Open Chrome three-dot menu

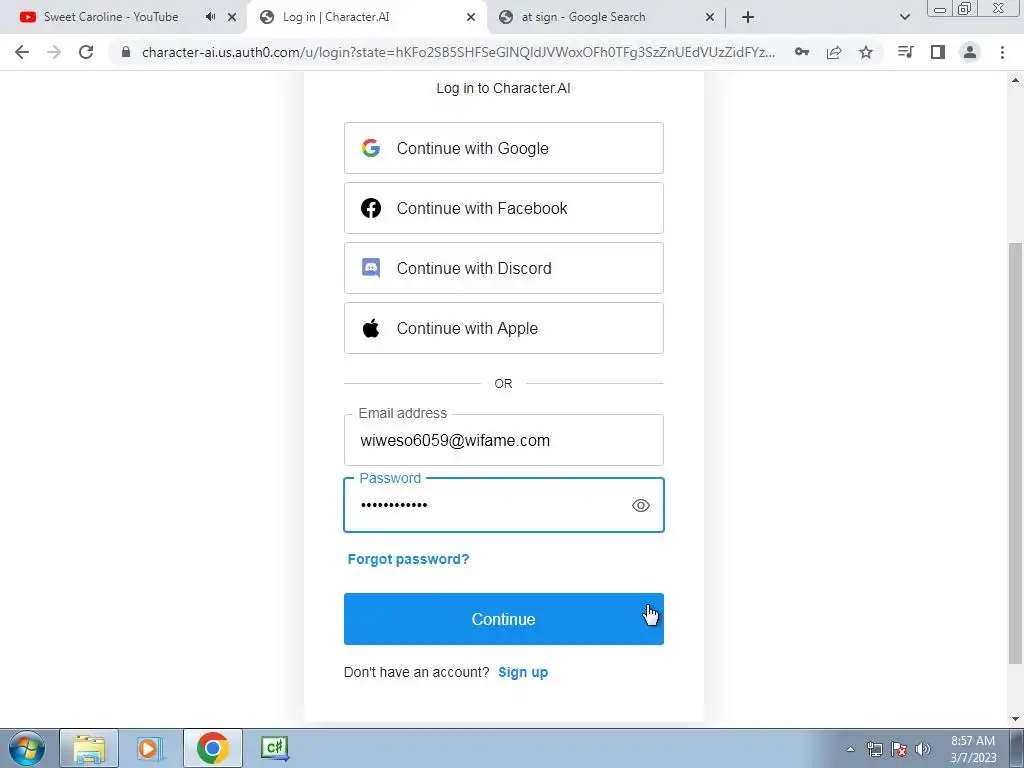click(1002, 52)
